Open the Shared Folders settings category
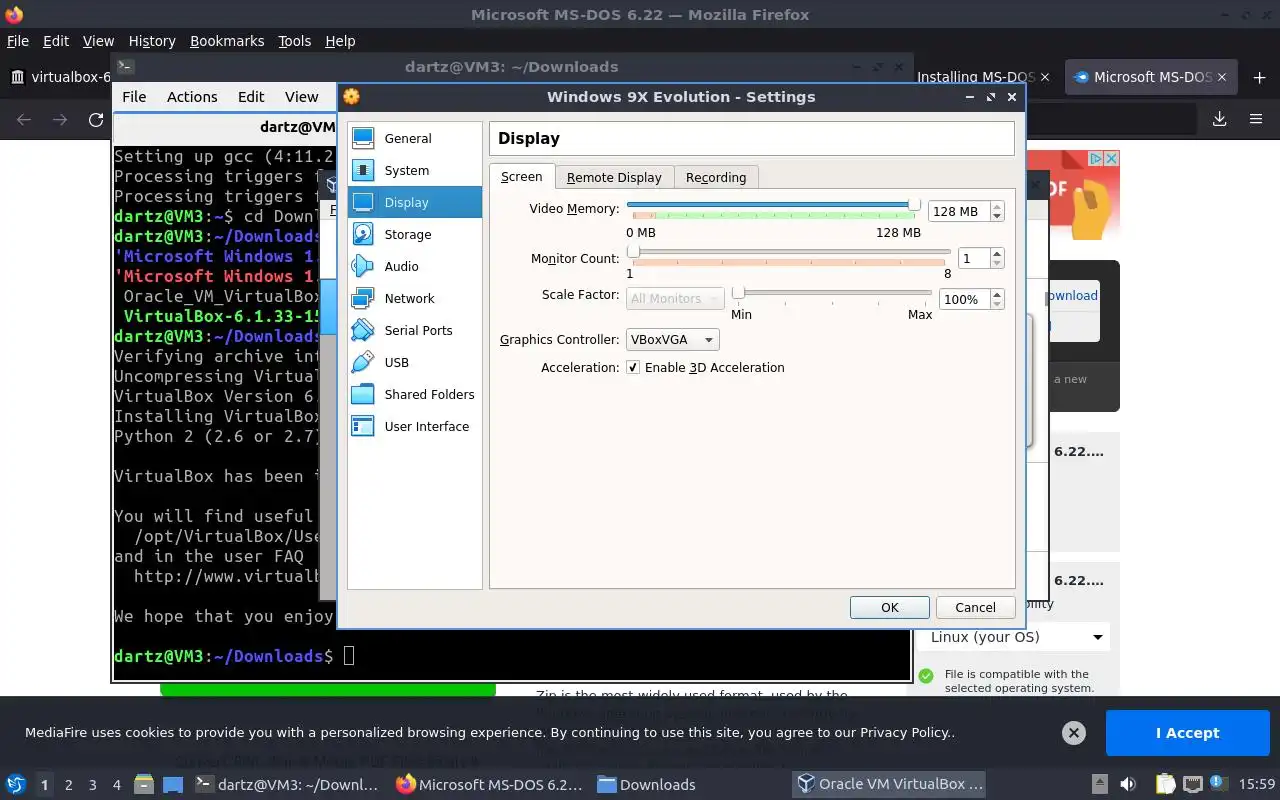This screenshot has width=1280, height=800. 414,394
